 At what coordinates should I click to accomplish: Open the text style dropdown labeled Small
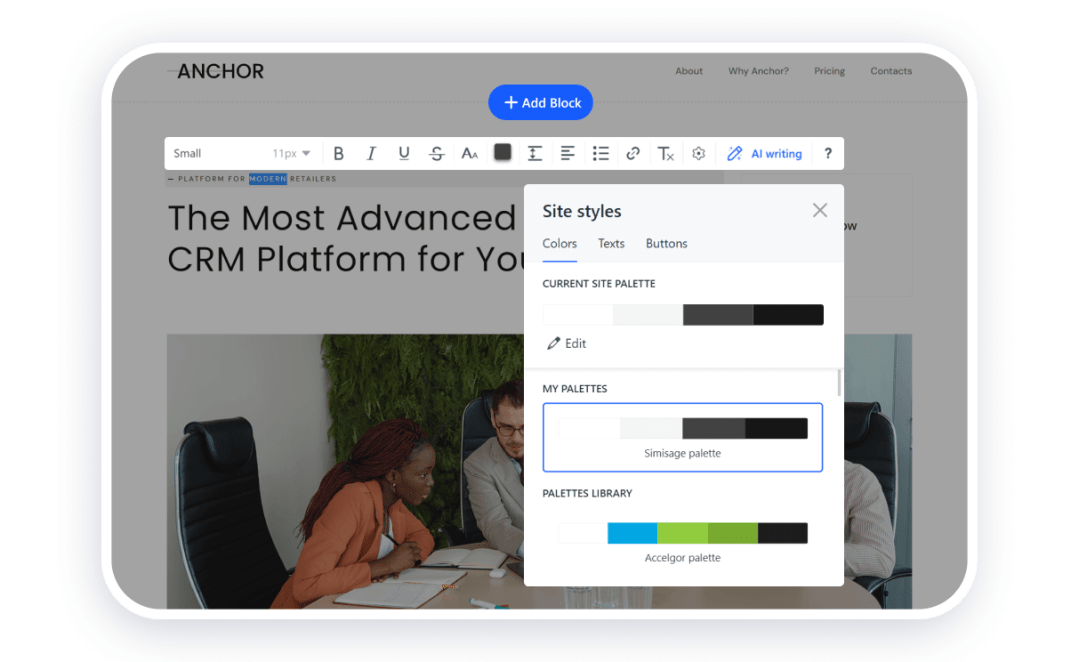click(243, 153)
